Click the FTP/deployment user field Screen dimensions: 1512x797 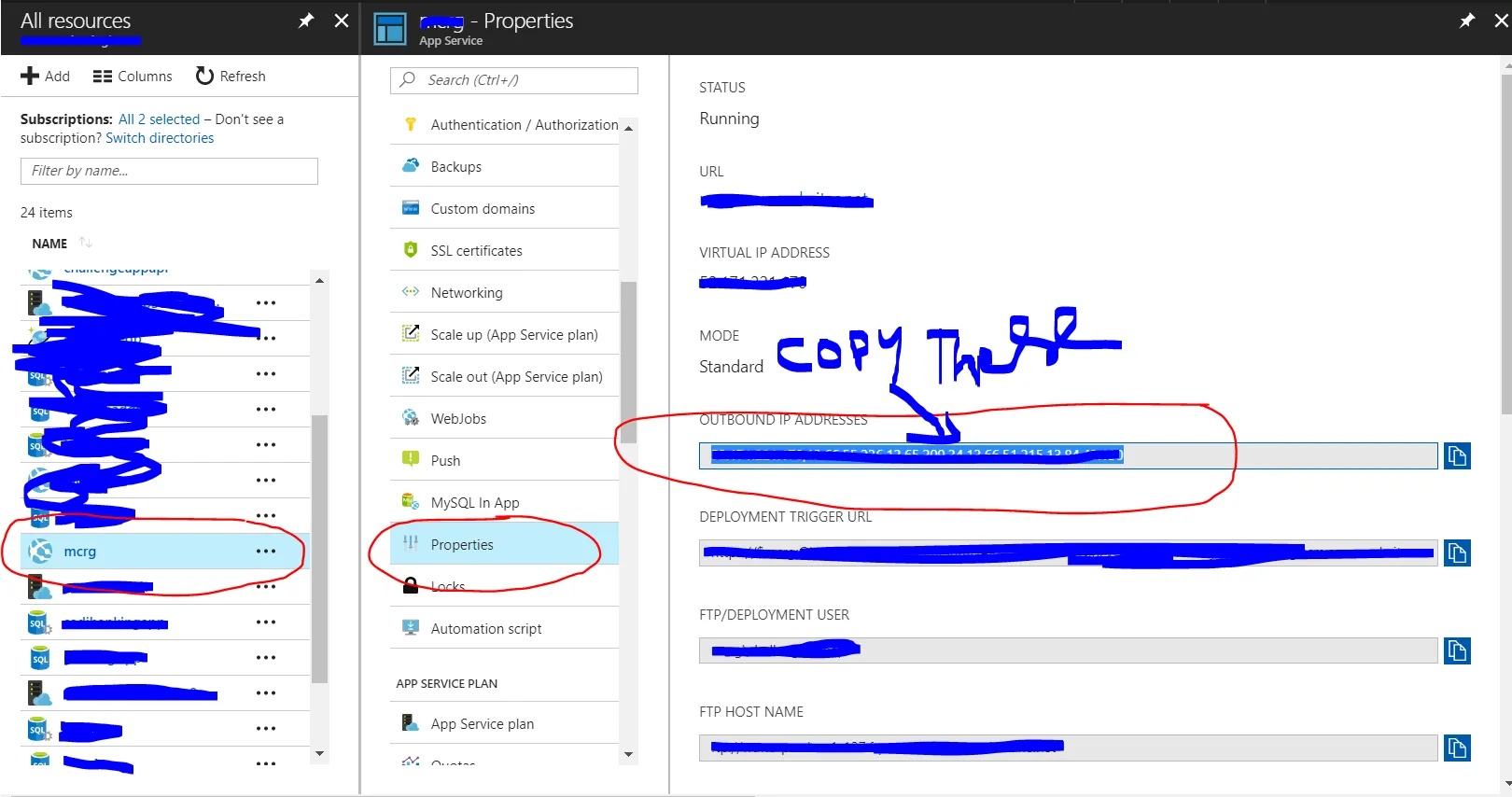1068,650
